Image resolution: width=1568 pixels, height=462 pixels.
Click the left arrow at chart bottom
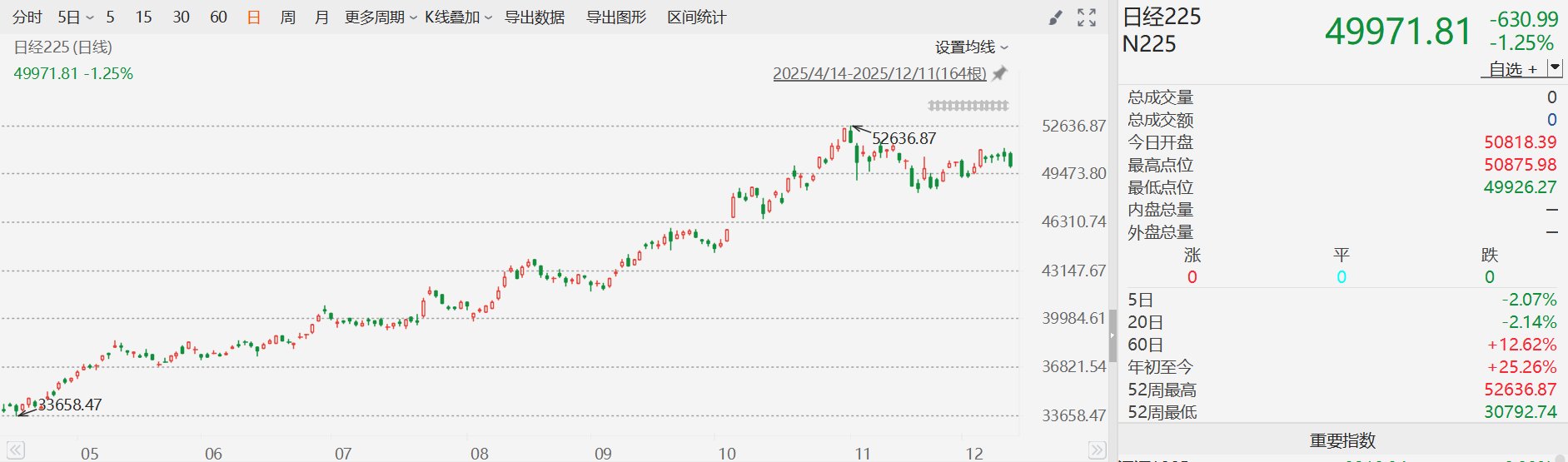click(15, 450)
